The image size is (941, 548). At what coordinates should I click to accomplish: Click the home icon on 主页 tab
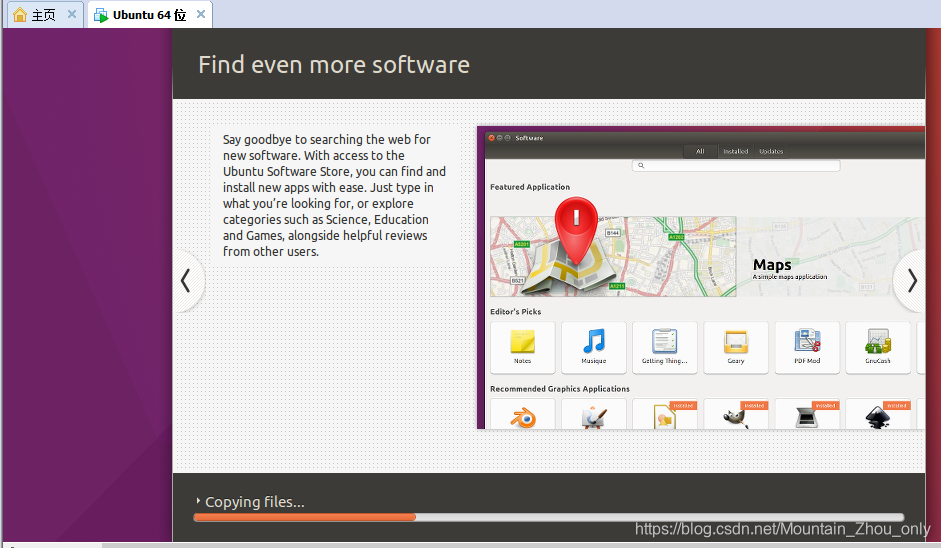click(20, 14)
